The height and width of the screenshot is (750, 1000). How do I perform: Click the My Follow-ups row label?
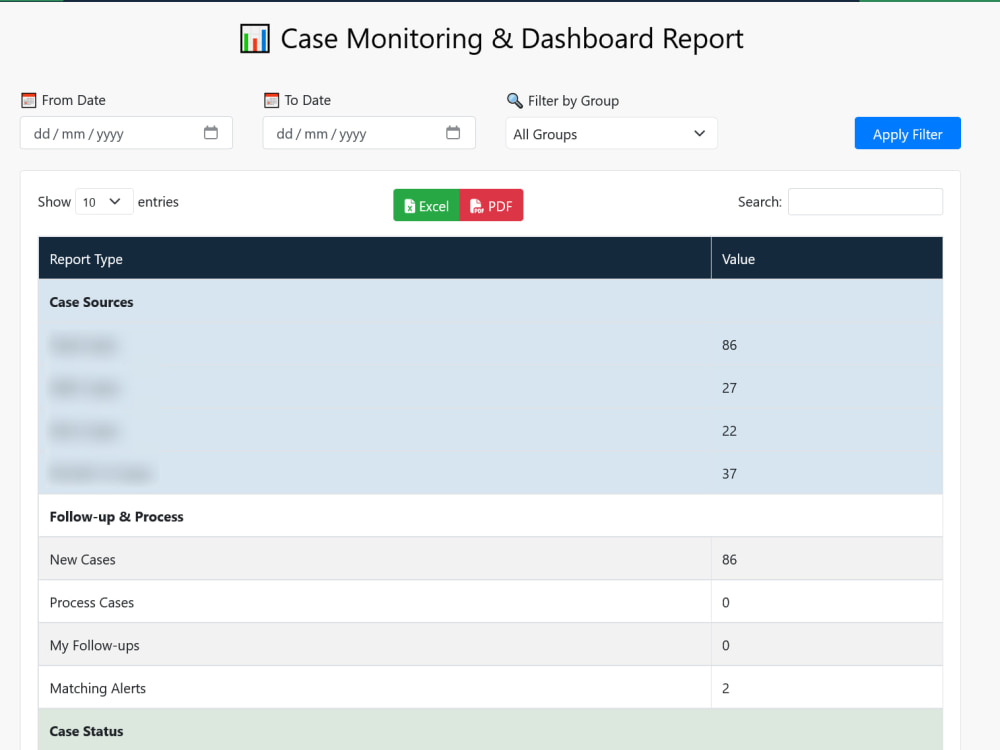94,645
